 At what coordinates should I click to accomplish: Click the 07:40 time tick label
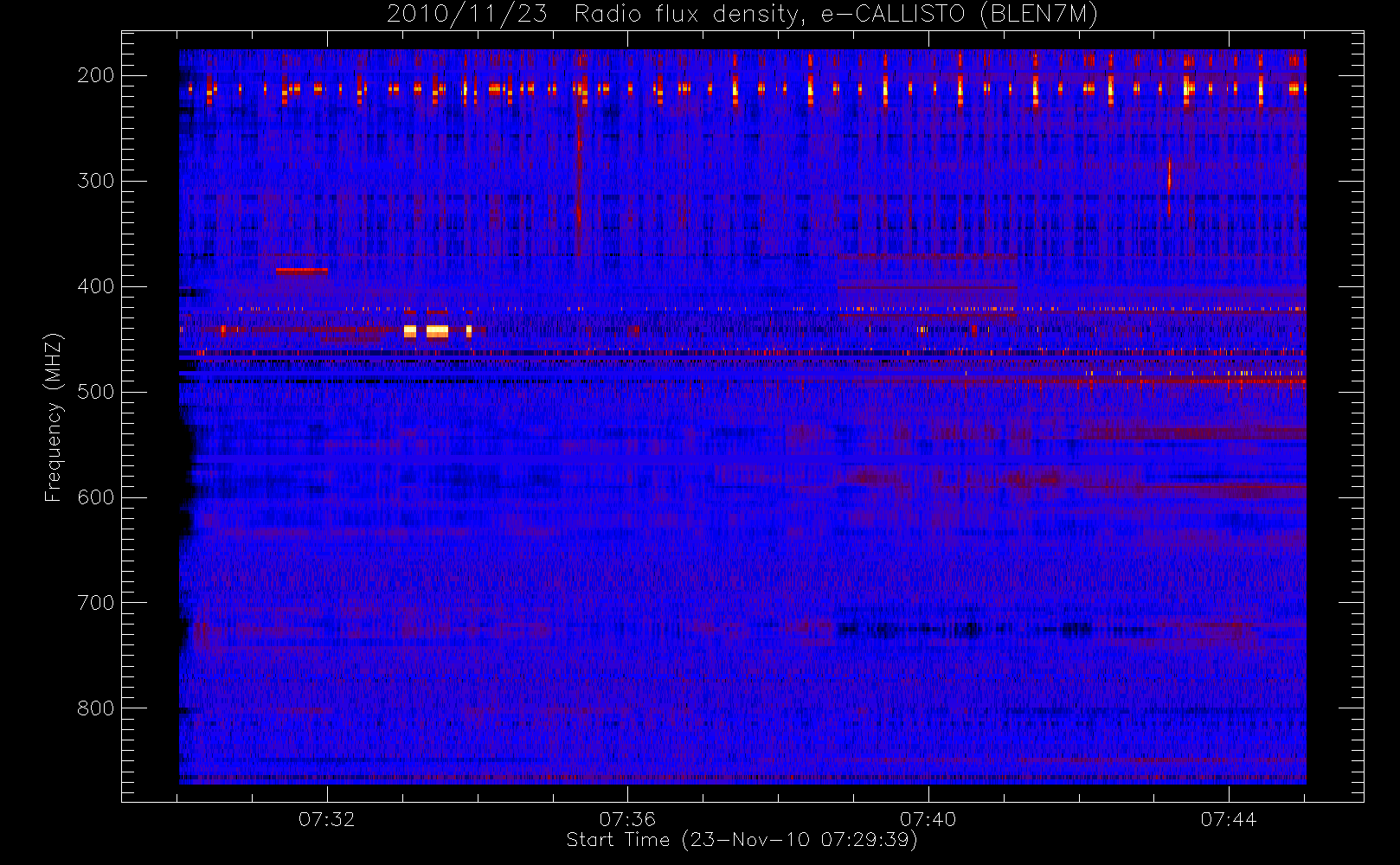[928, 819]
